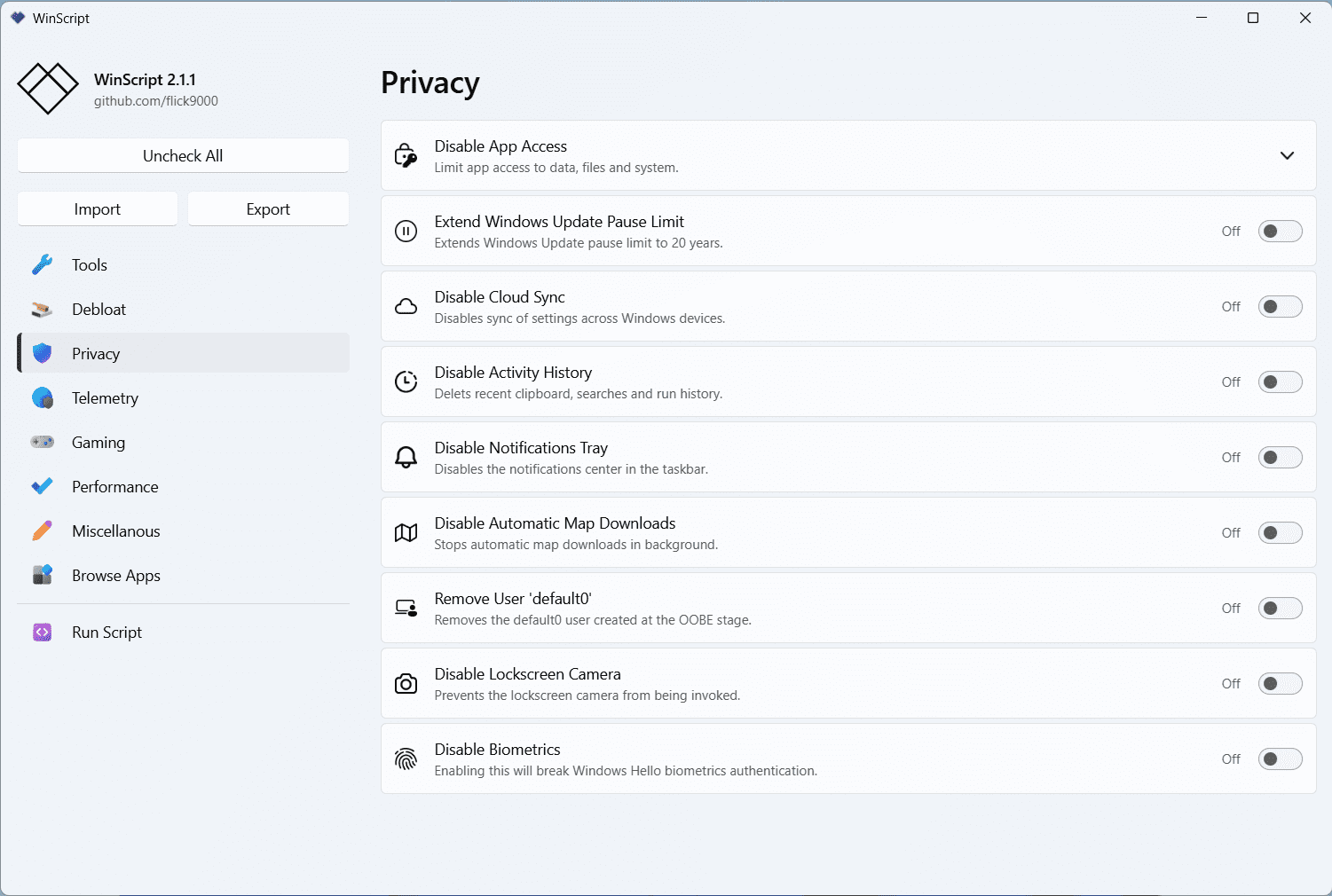This screenshot has width=1332, height=896.
Task: Click the Disable Activity History row
Action: [x=799, y=382]
